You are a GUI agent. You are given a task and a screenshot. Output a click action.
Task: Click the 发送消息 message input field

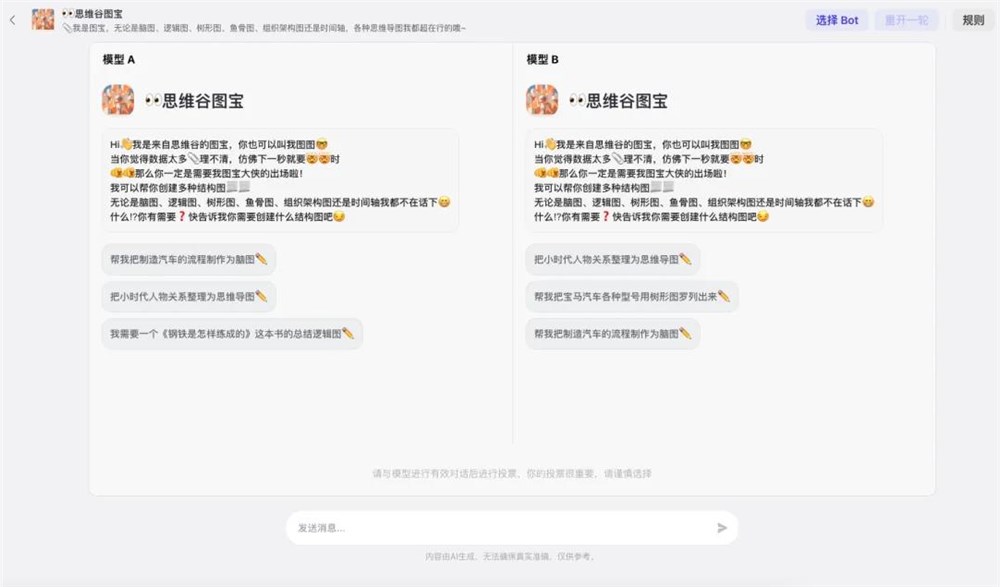pos(450,527)
